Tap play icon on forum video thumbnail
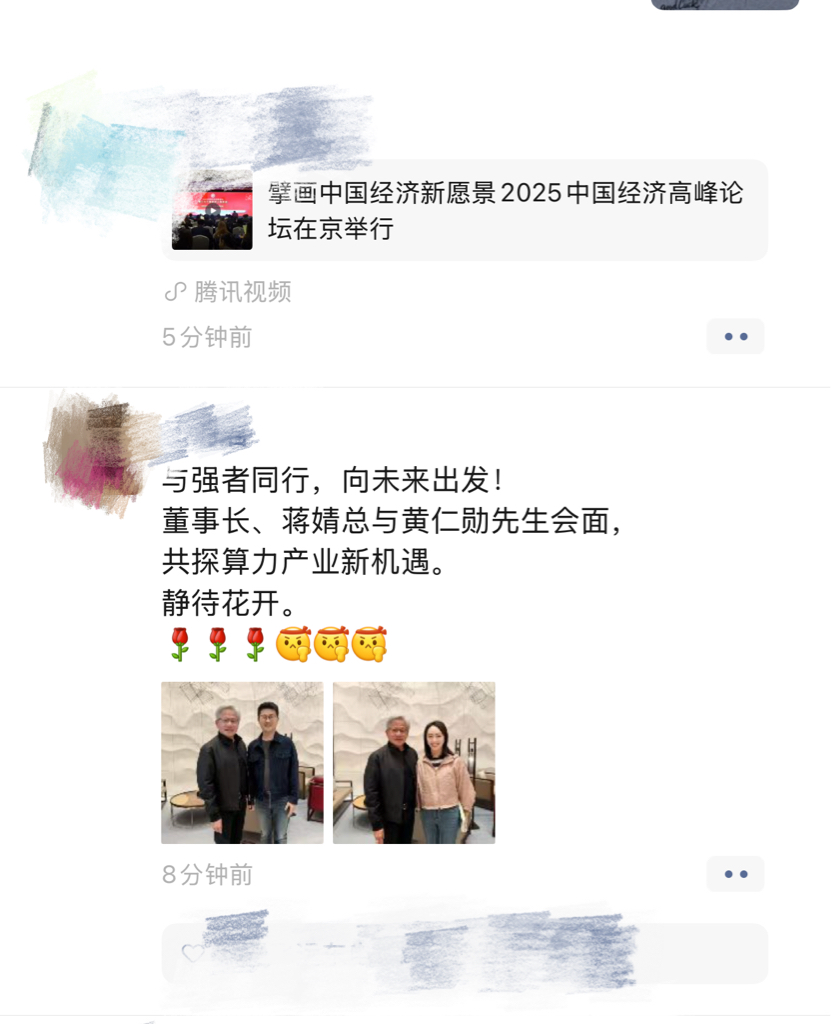The height and width of the screenshot is (1024, 831). click(x=212, y=210)
